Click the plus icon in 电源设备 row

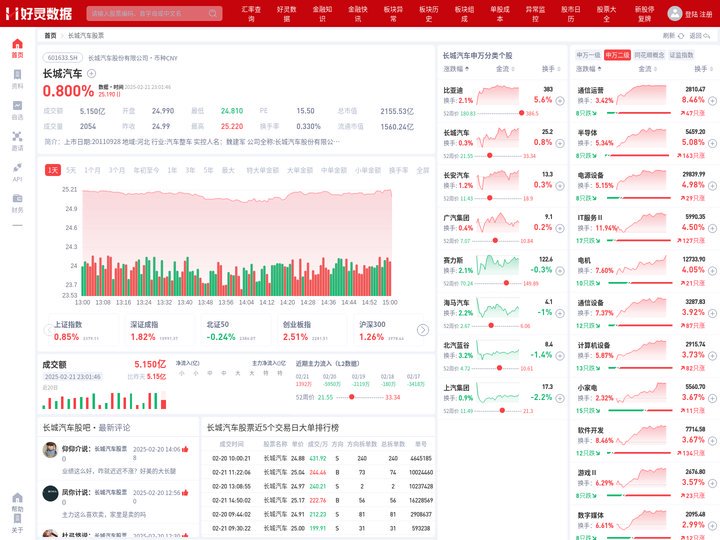(712, 186)
